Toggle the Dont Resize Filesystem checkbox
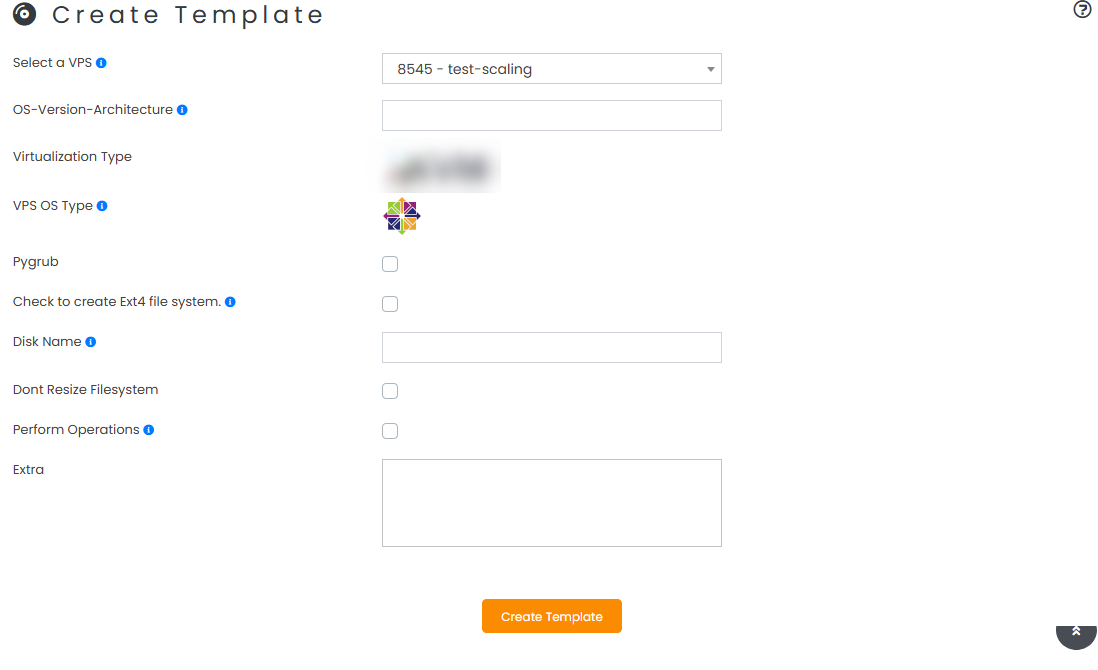Screen dimensions: 1098x670 pos(389,391)
